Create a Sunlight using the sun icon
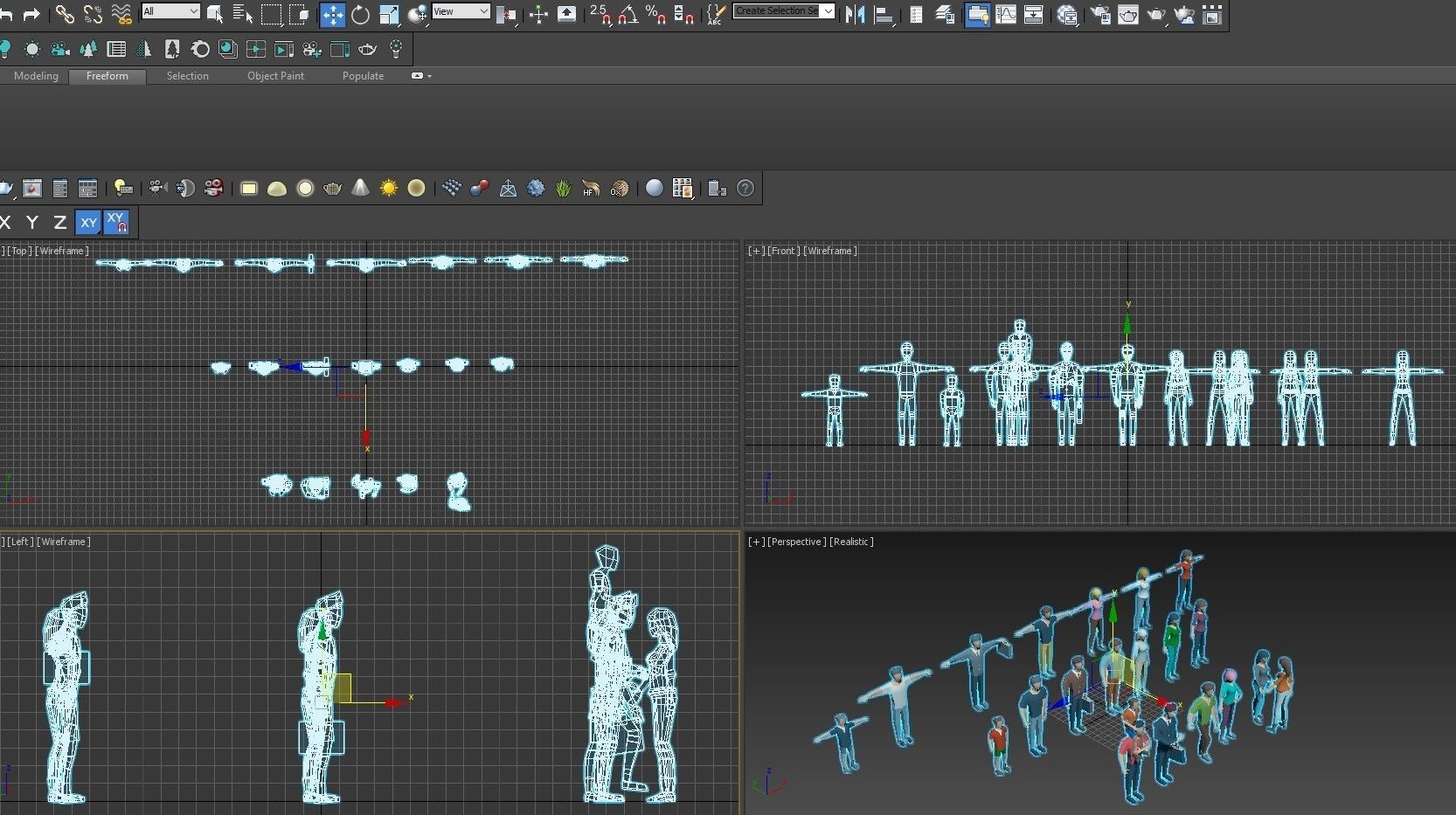 (x=389, y=188)
